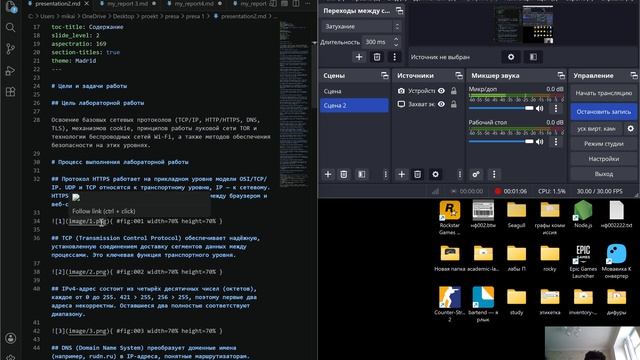
Task: Open Scenes panel three-dot overflow menu
Action: tap(385, 174)
